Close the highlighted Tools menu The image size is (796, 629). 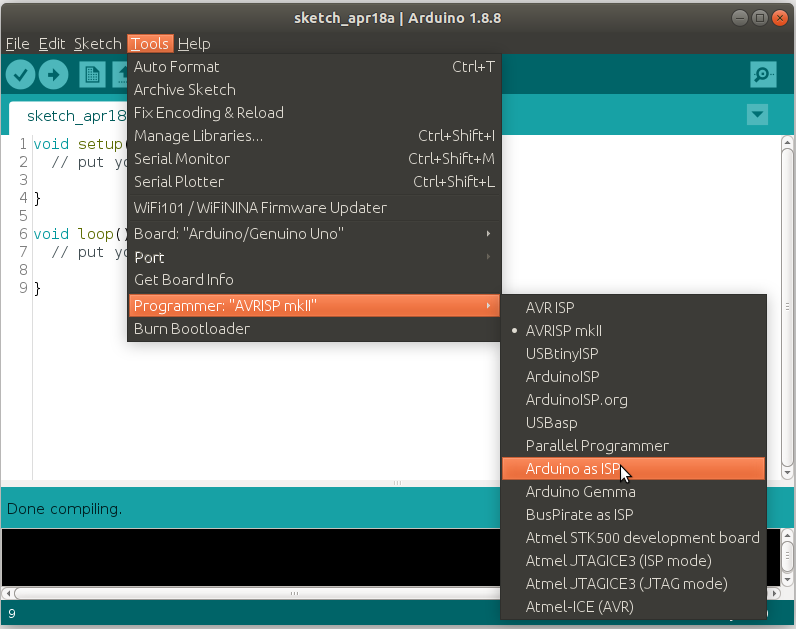pos(150,44)
